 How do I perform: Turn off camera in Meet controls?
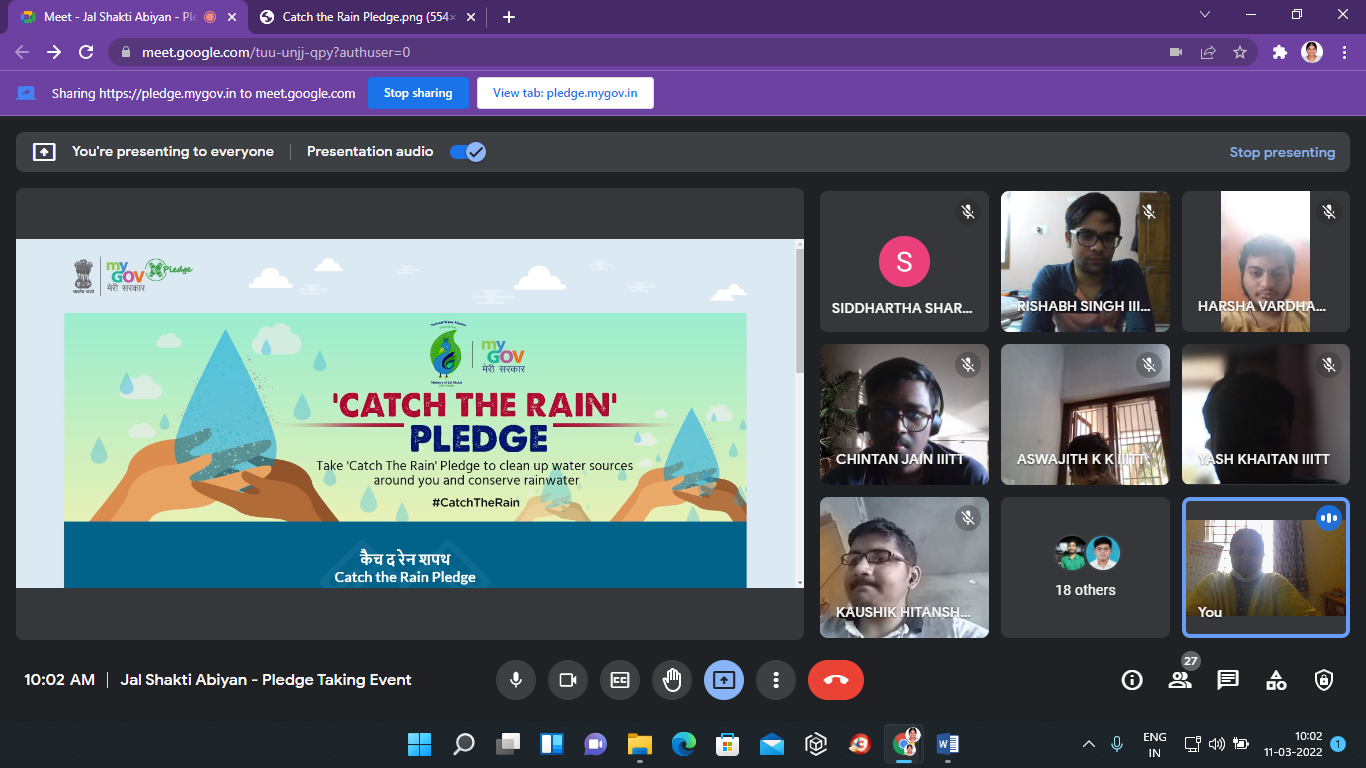pyautogui.click(x=568, y=680)
